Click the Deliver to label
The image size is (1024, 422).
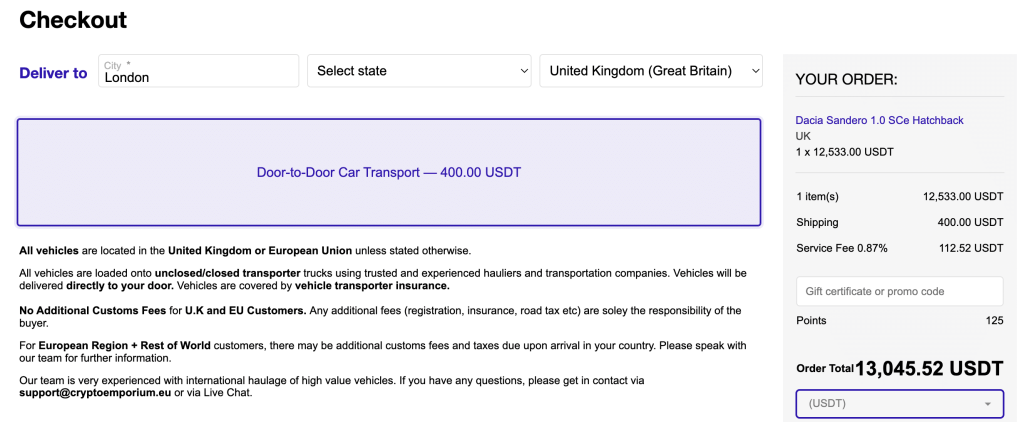[x=54, y=73]
